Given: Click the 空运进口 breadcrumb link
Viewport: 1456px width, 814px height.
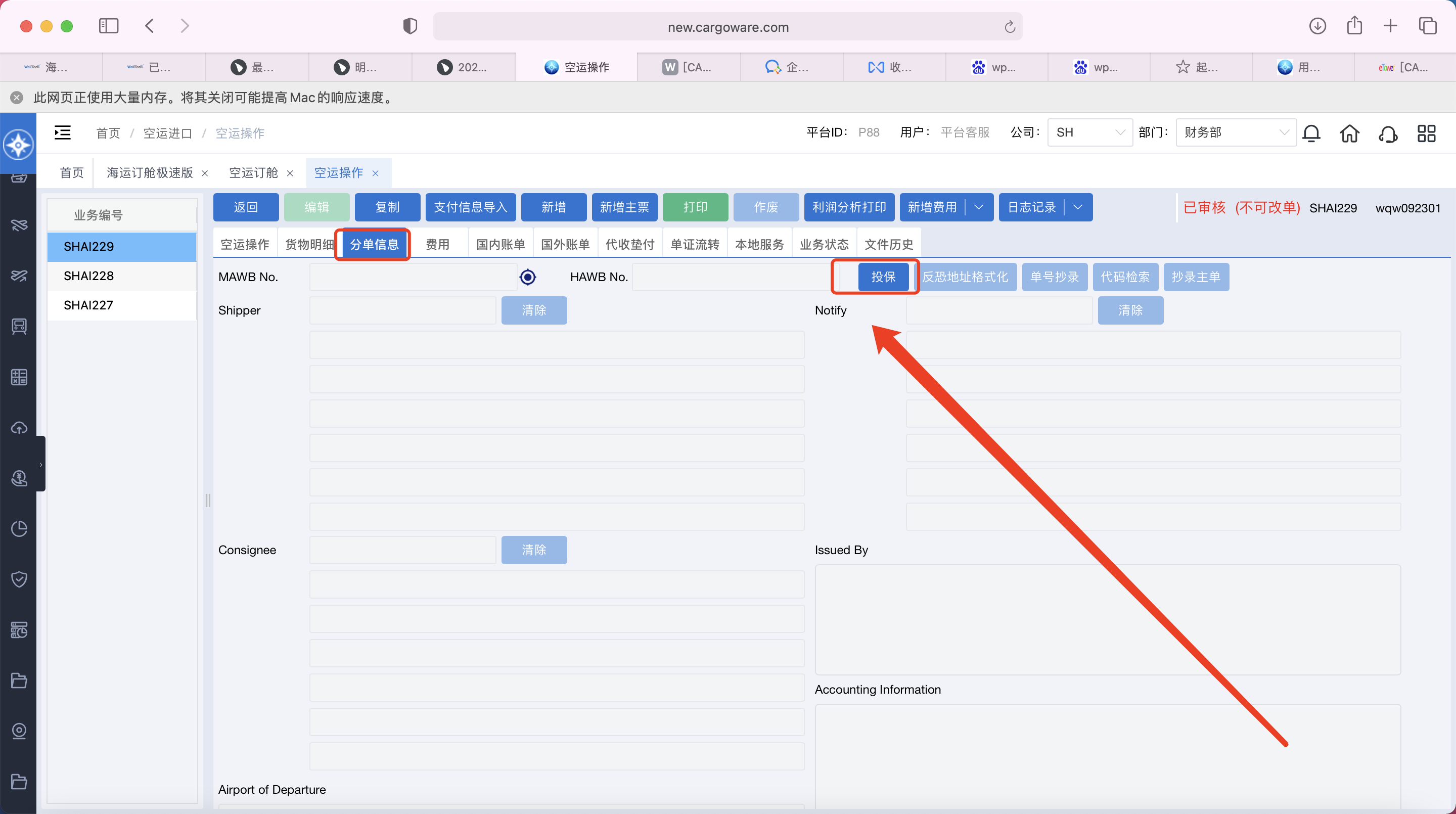Looking at the screenshot, I should (167, 133).
